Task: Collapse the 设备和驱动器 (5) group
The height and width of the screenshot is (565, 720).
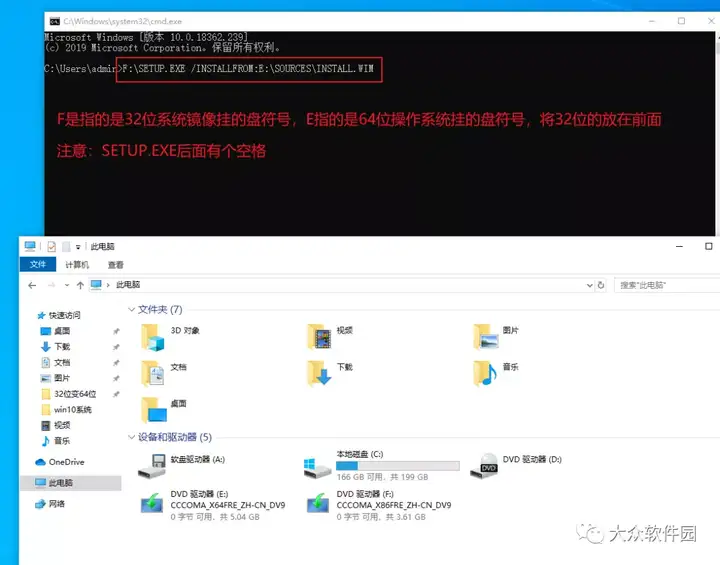Action: click(x=131, y=437)
